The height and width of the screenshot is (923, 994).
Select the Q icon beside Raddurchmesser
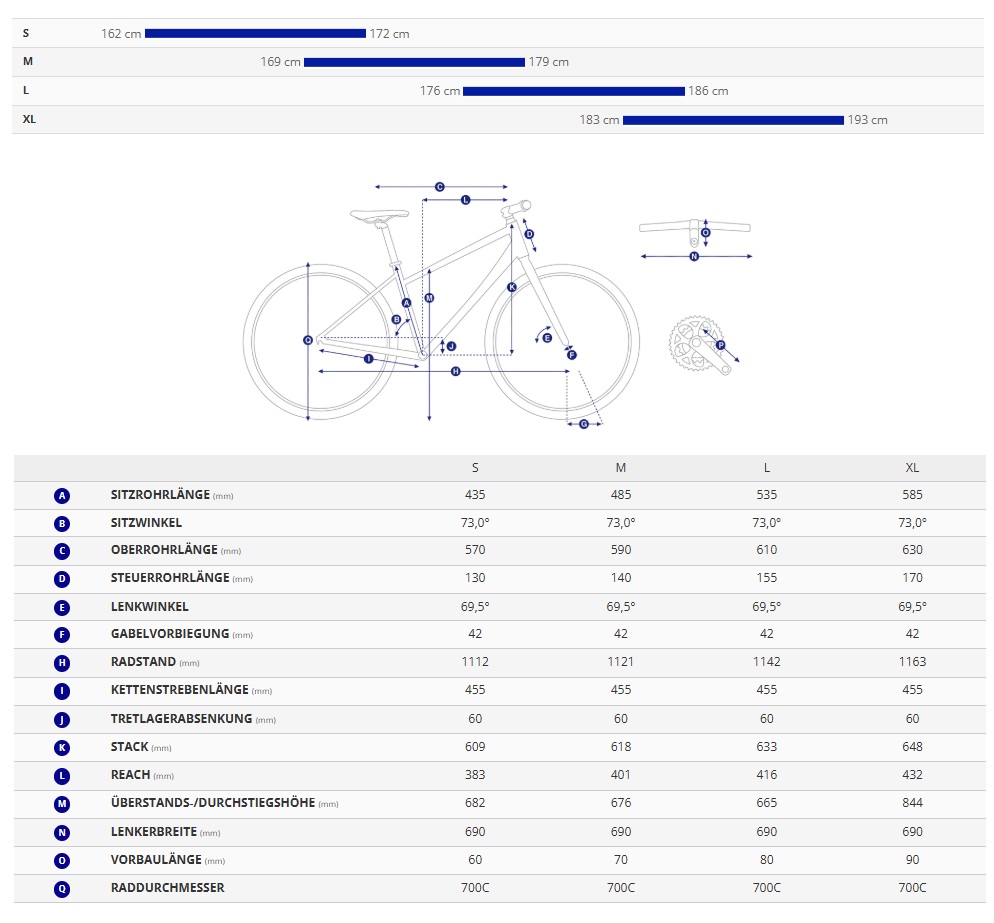(x=62, y=888)
